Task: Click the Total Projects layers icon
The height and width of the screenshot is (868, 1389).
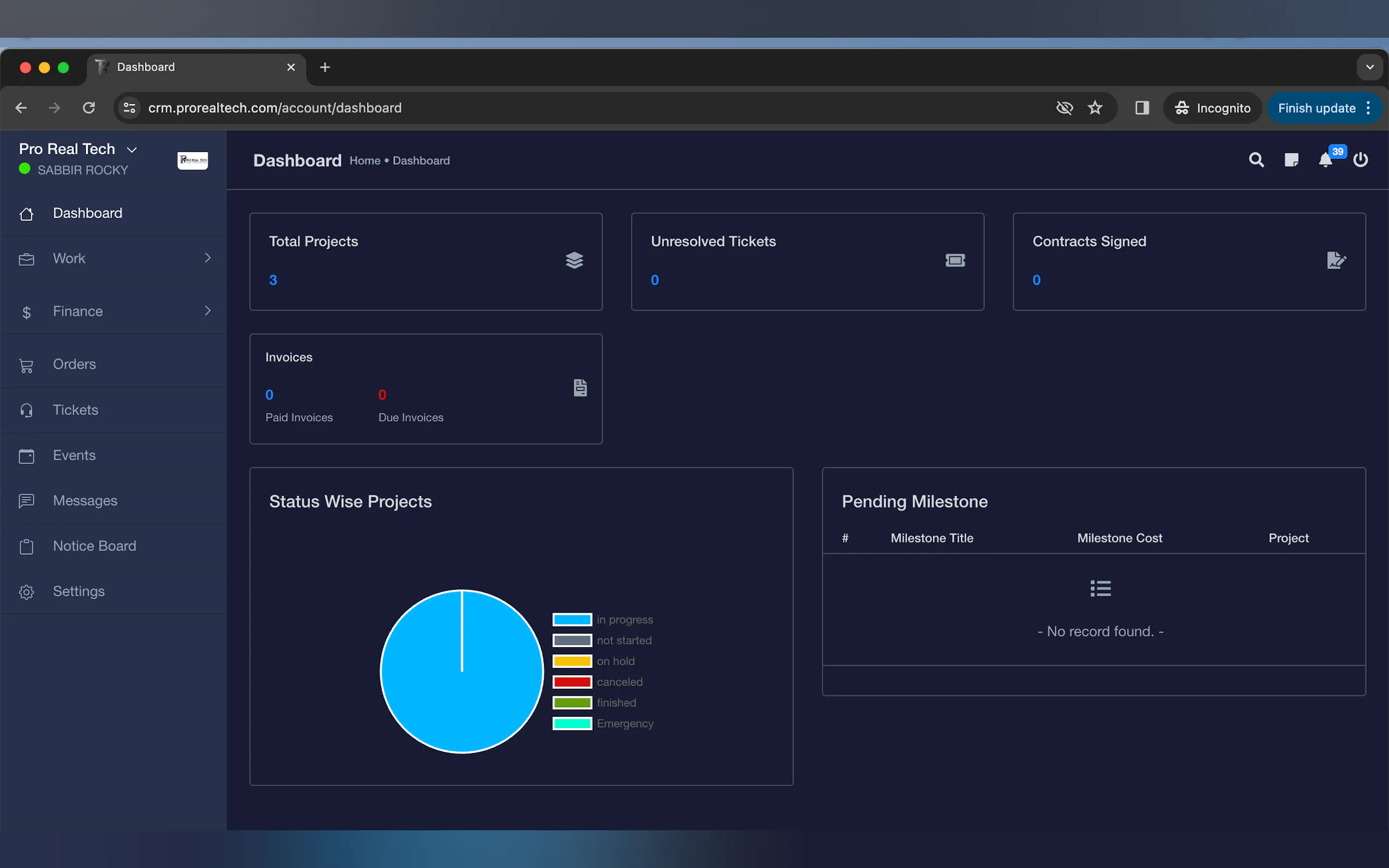Action: (574, 261)
